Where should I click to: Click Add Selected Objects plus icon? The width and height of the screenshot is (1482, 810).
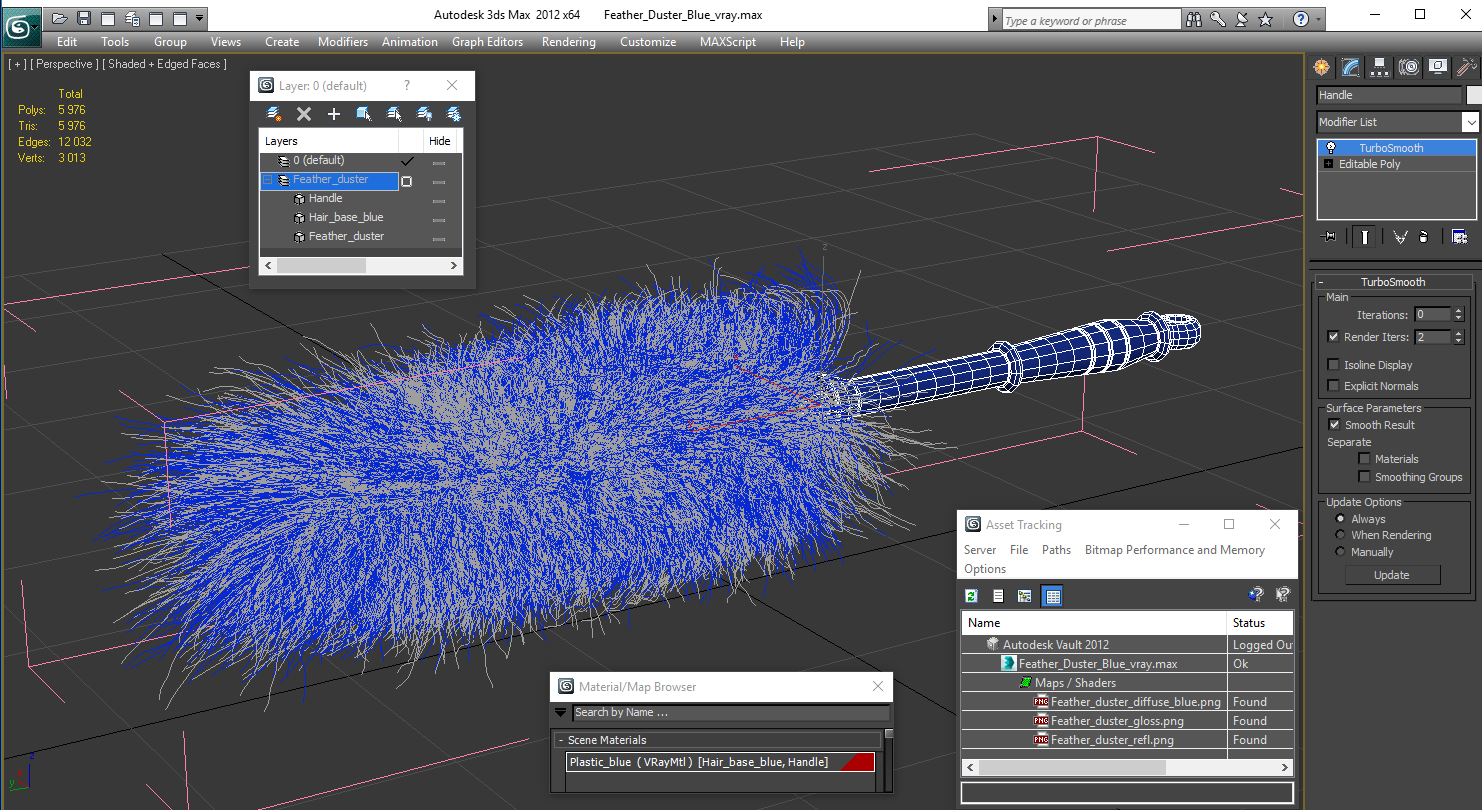pyautogui.click(x=334, y=114)
